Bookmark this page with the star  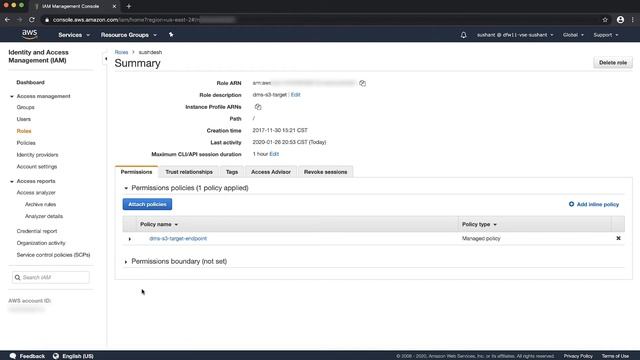point(605,20)
